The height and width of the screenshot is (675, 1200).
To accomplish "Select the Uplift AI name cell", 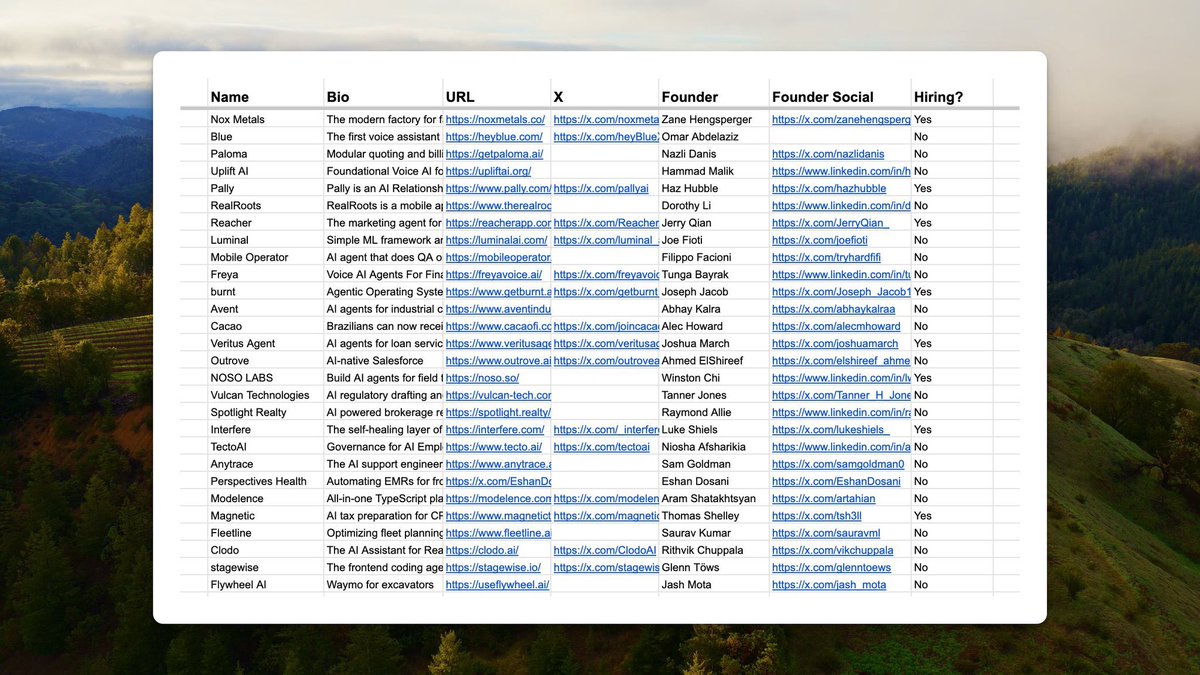I will (x=265, y=171).
